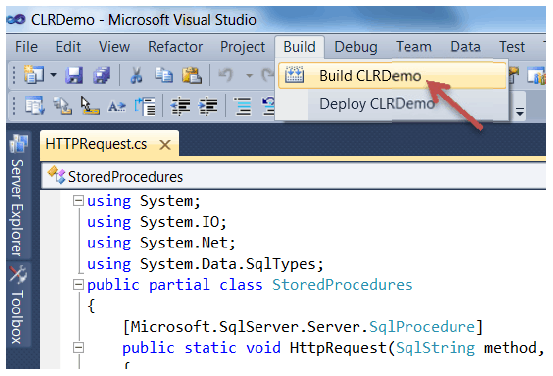Click 'System.Net' in the code
Image resolution: width=553 pixels, height=376 pixels.
tap(184, 243)
